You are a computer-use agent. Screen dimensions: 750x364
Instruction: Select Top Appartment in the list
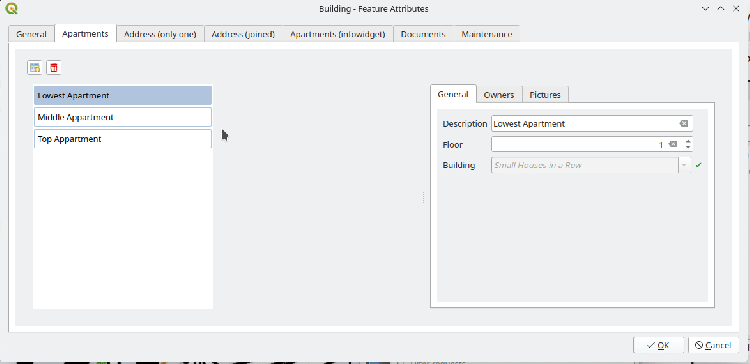click(x=123, y=139)
